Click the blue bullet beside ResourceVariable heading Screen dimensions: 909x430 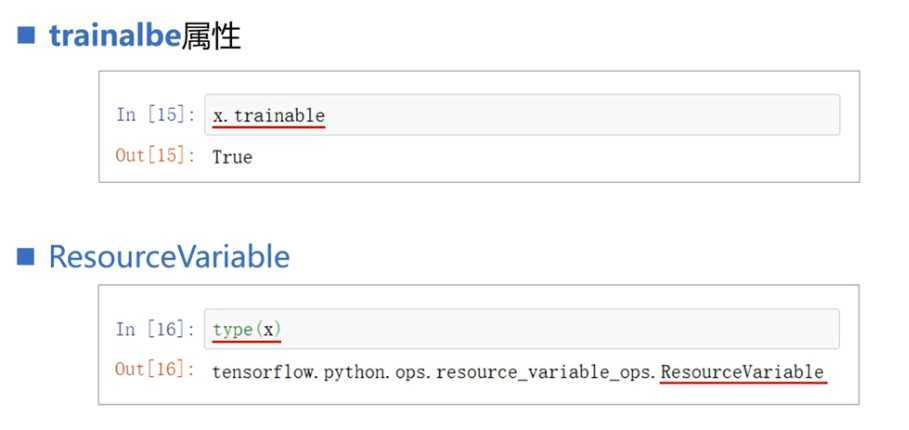pos(26,256)
